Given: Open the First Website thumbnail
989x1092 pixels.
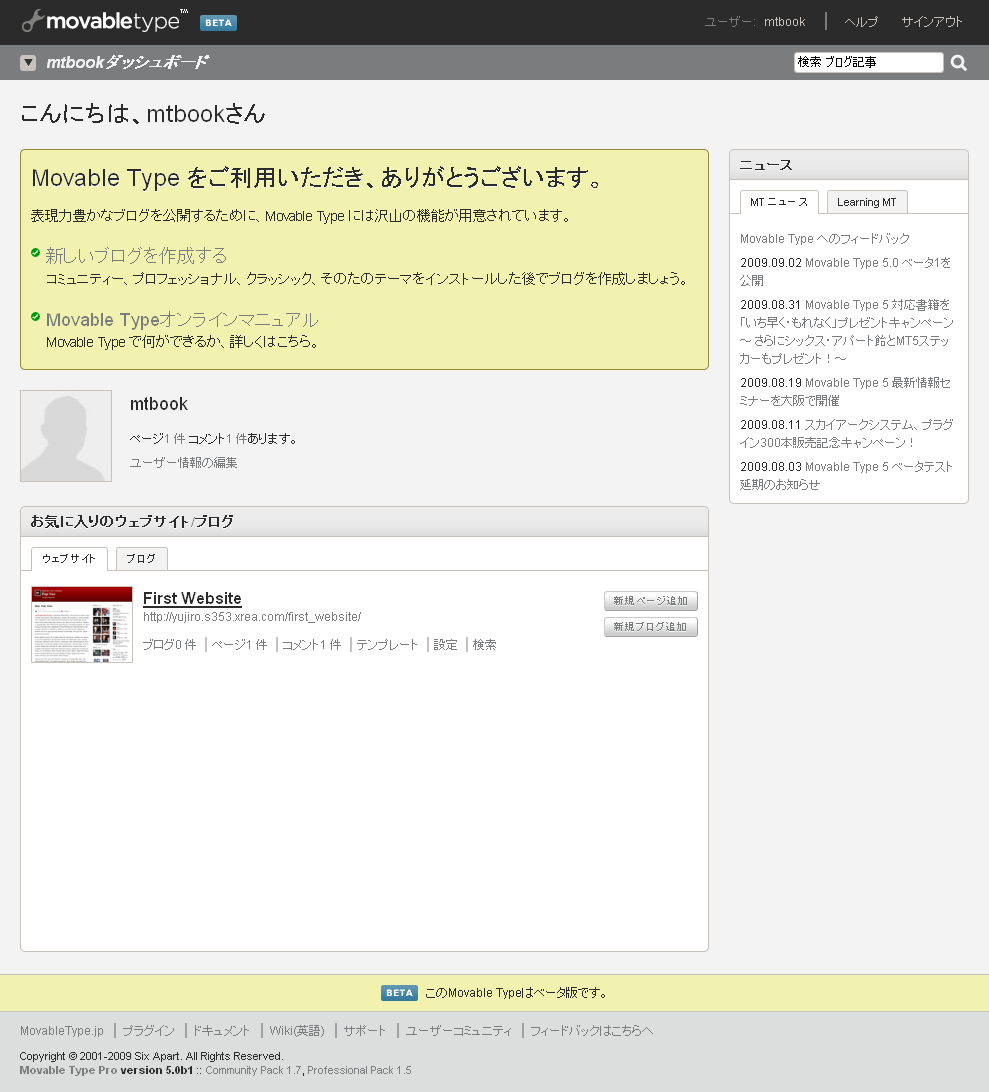Looking at the screenshot, I should coord(82,625).
